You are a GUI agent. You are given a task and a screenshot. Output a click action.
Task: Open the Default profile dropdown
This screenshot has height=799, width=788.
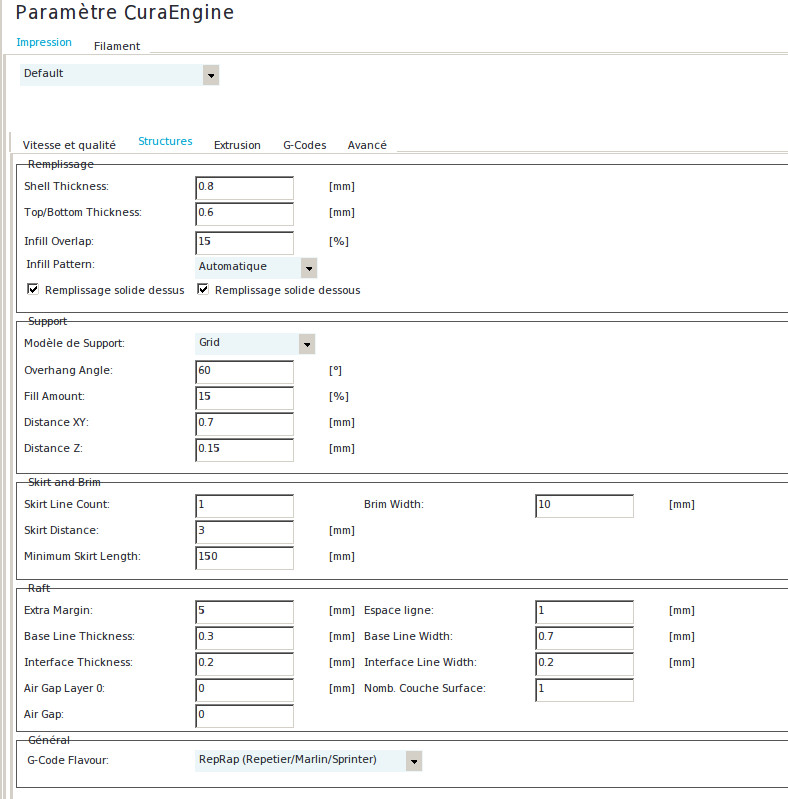tap(119, 75)
